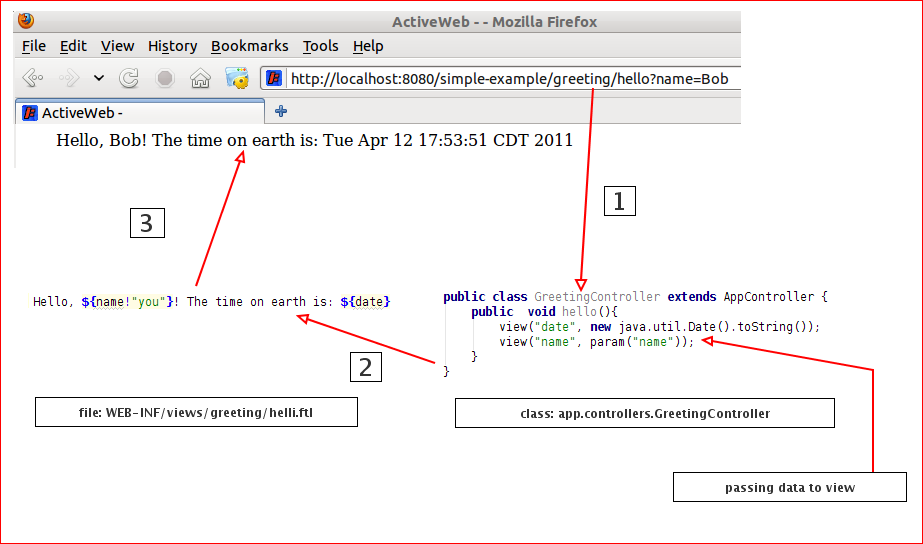Open the View menu
This screenshot has width=923, height=544.
coord(117,46)
